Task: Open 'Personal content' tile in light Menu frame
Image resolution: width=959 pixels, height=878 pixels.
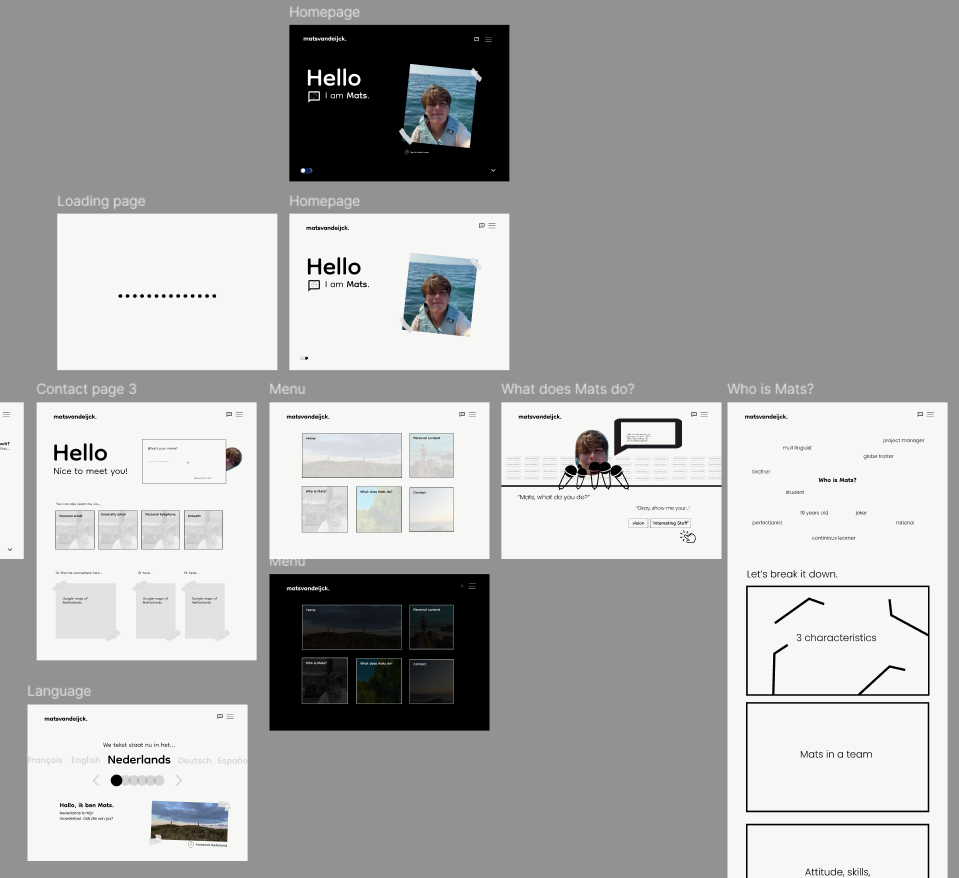Action: coord(431,456)
